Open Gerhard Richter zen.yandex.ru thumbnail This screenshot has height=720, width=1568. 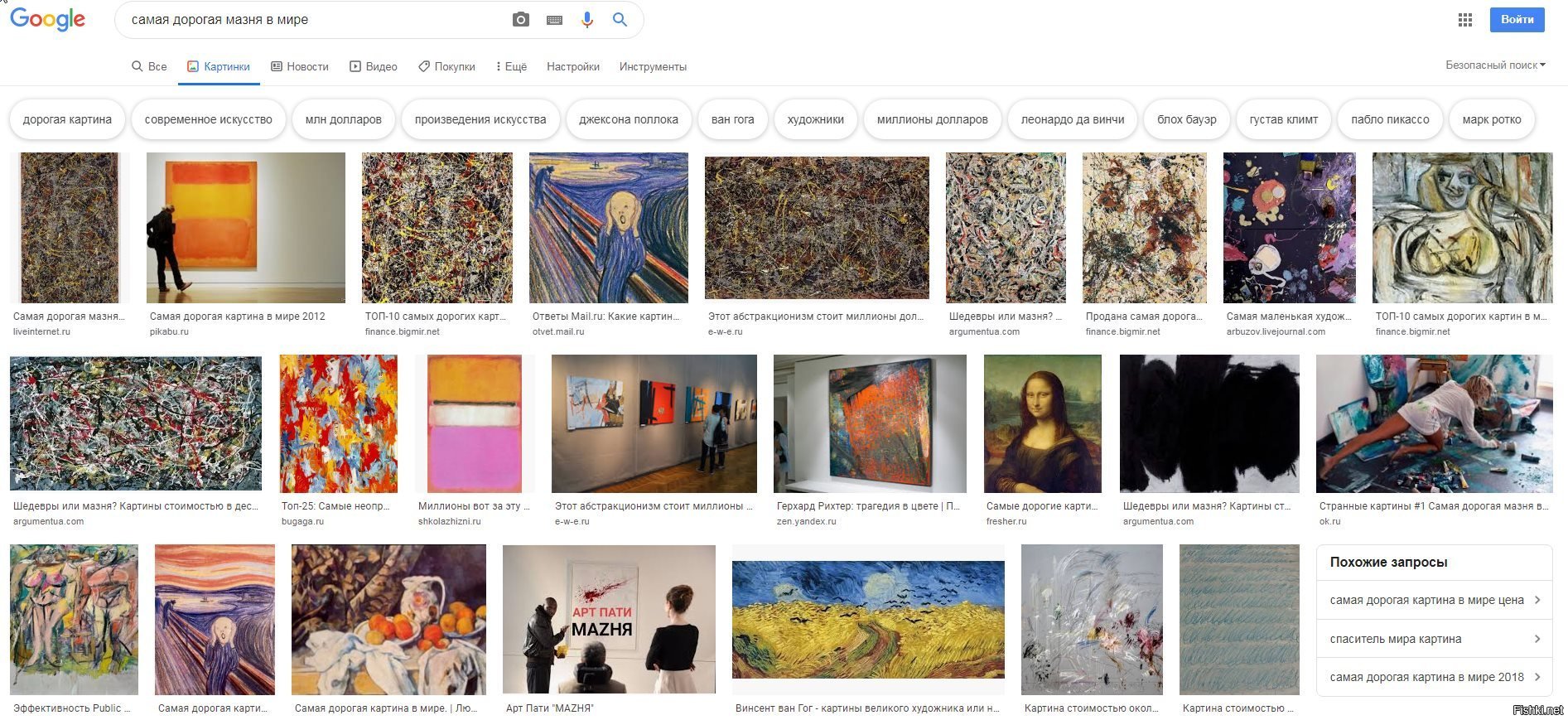tap(870, 424)
